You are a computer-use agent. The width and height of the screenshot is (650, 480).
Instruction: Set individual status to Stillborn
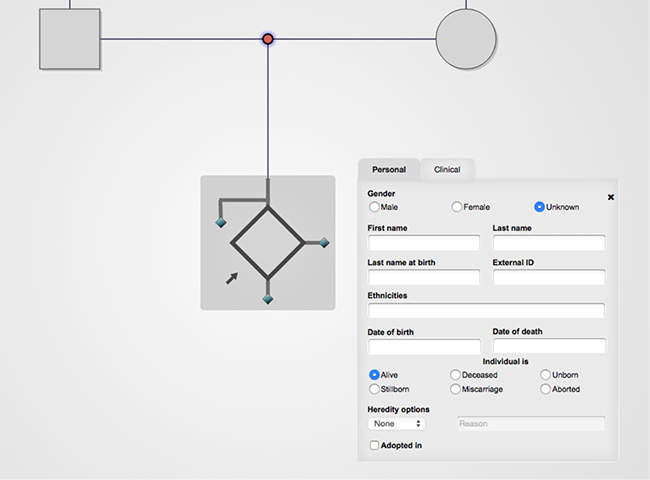[x=375, y=389]
